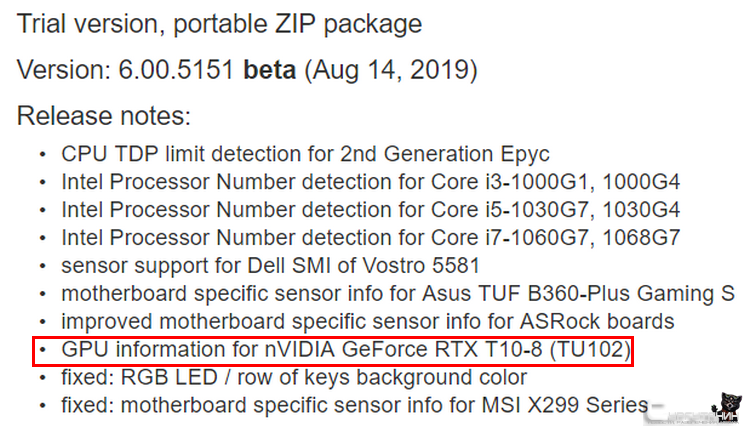Click the 'Trial version, portable ZIP package' heading
Image resolution: width=750 pixels, height=433 pixels.
coord(220,24)
